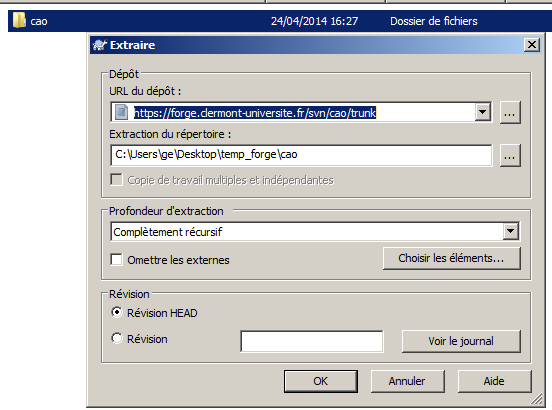The height and width of the screenshot is (410, 552).
Task: Browse for repository URL with ellipsis button
Action: pyautogui.click(x=510, y=113)
